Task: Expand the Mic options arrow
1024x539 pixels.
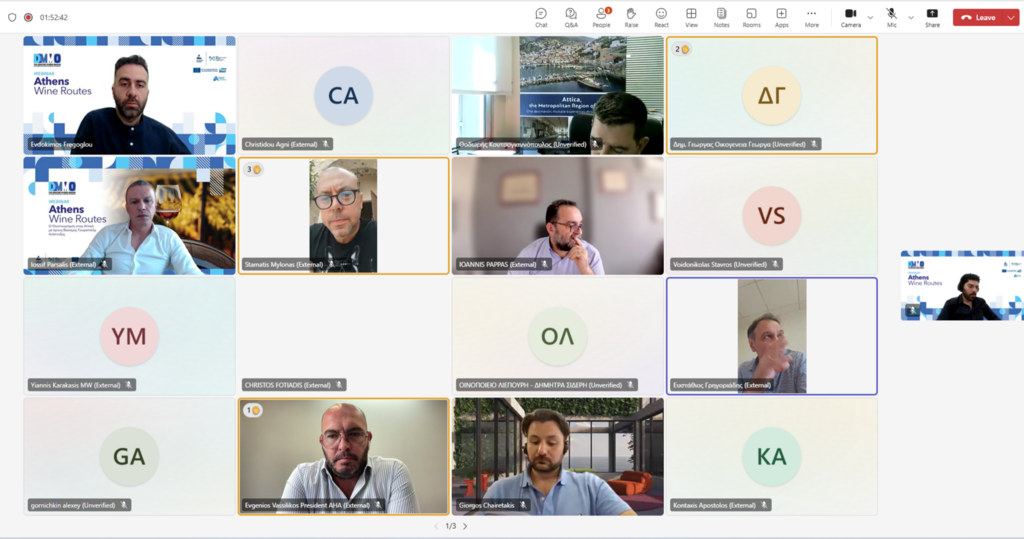Action: click(910, 18)
